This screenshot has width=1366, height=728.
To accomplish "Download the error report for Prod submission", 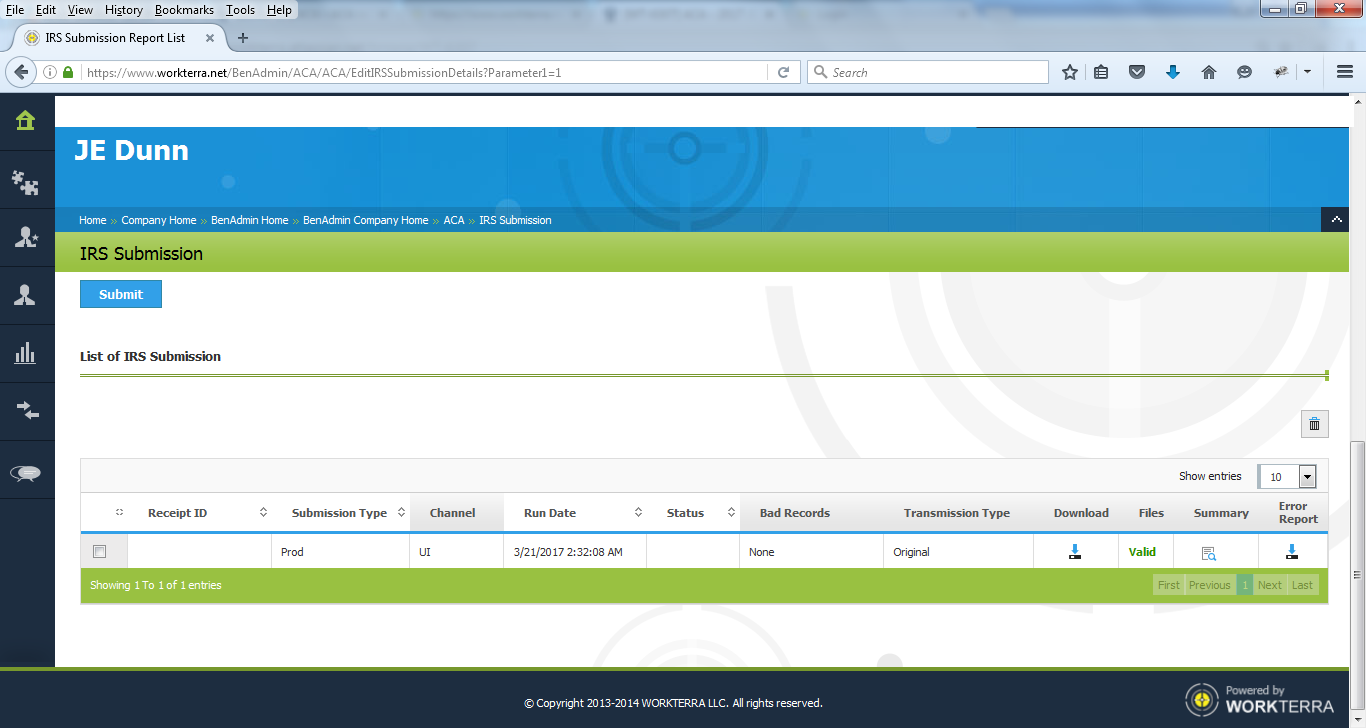I will point(1292,552).
